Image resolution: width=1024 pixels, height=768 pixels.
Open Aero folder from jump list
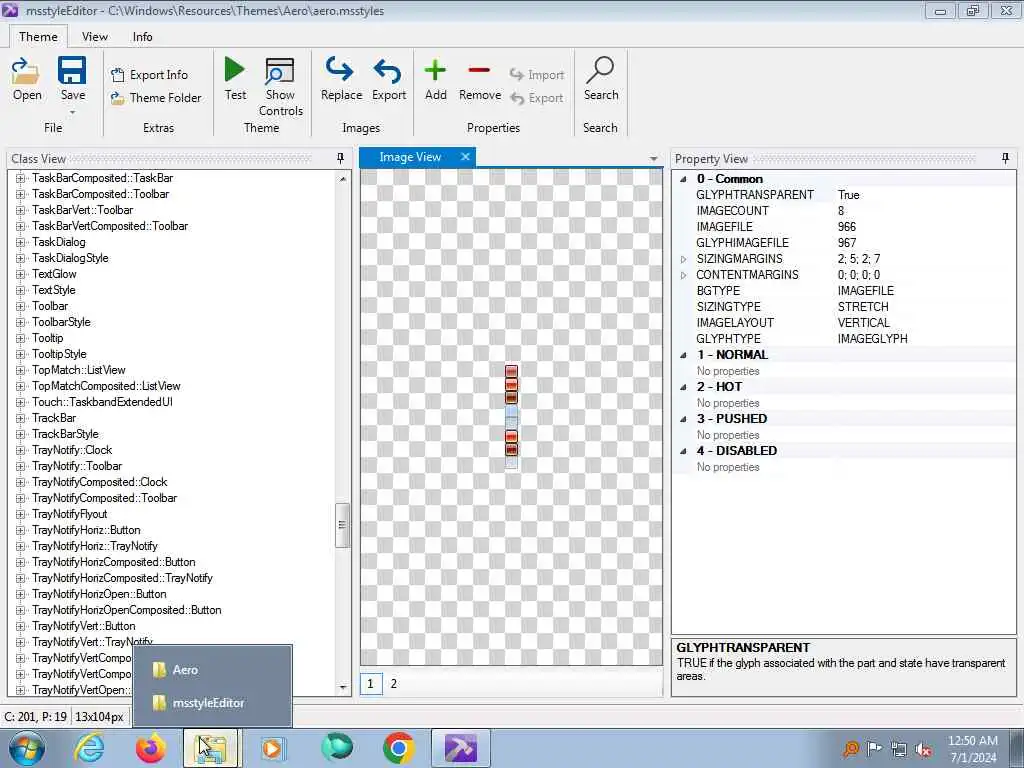212,670
